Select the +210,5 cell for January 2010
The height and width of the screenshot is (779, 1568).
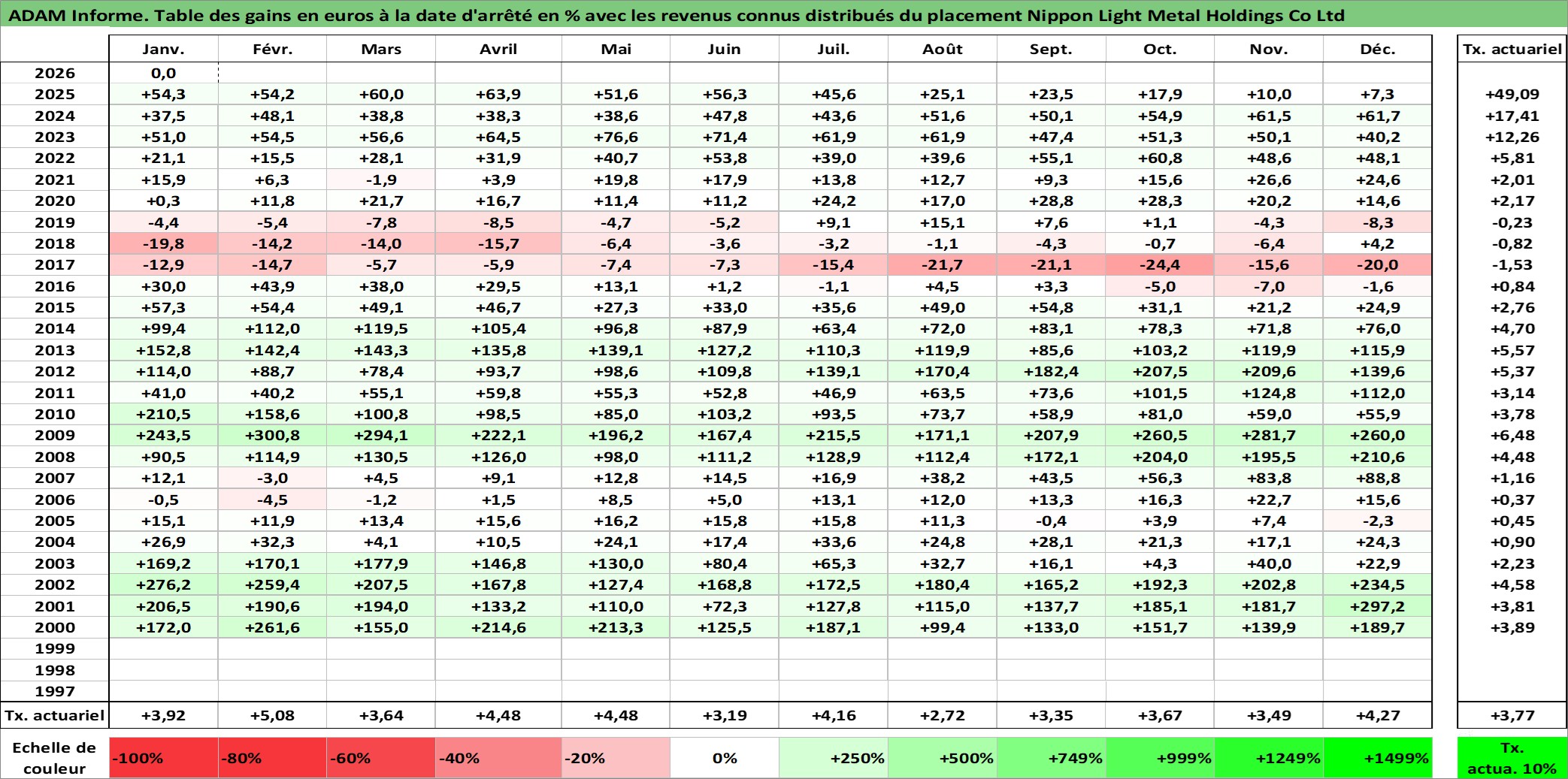pos(164,414)
